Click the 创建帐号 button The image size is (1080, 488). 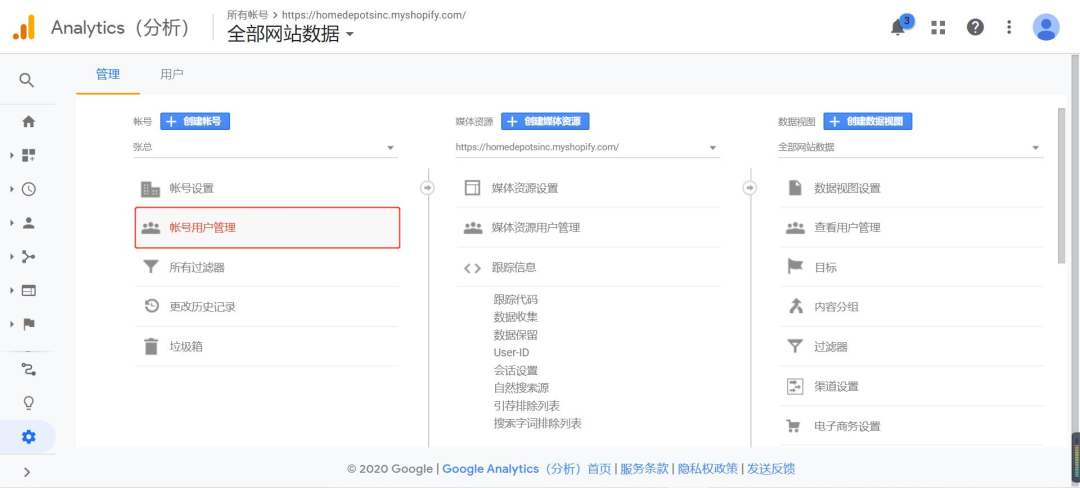click(x=195, y=121)
